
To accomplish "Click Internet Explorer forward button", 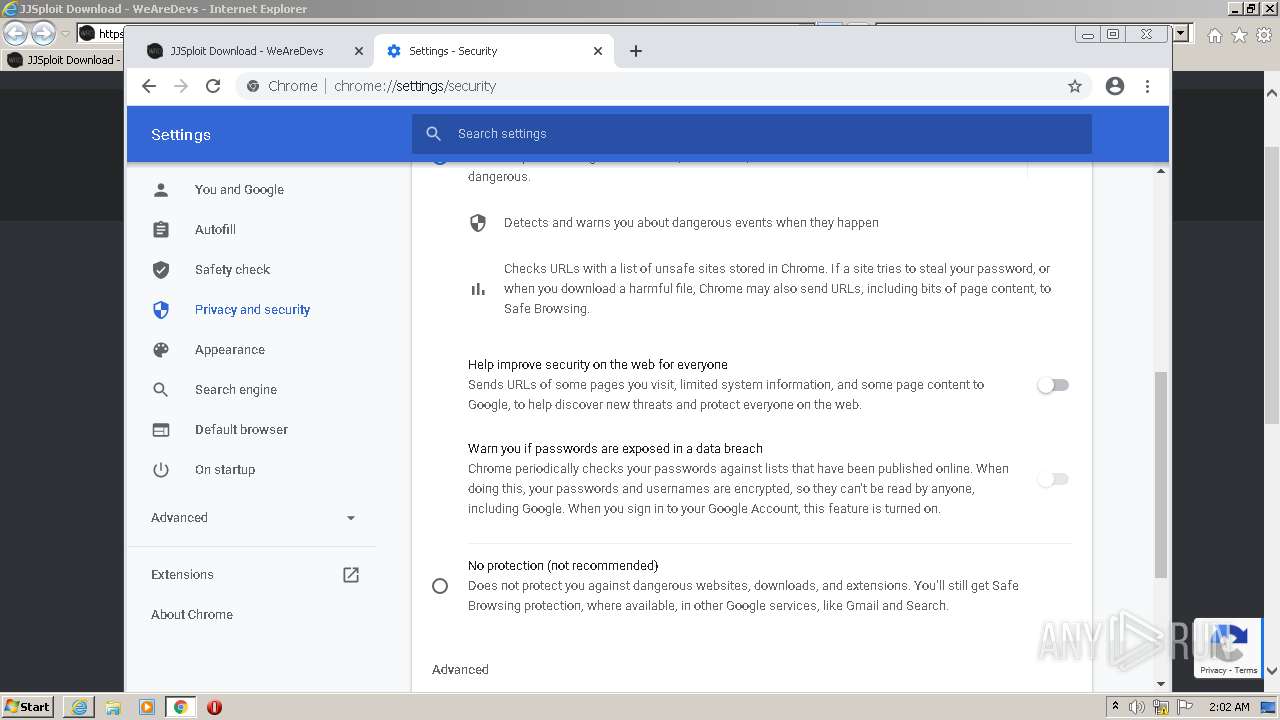I will tap(43, 34).
